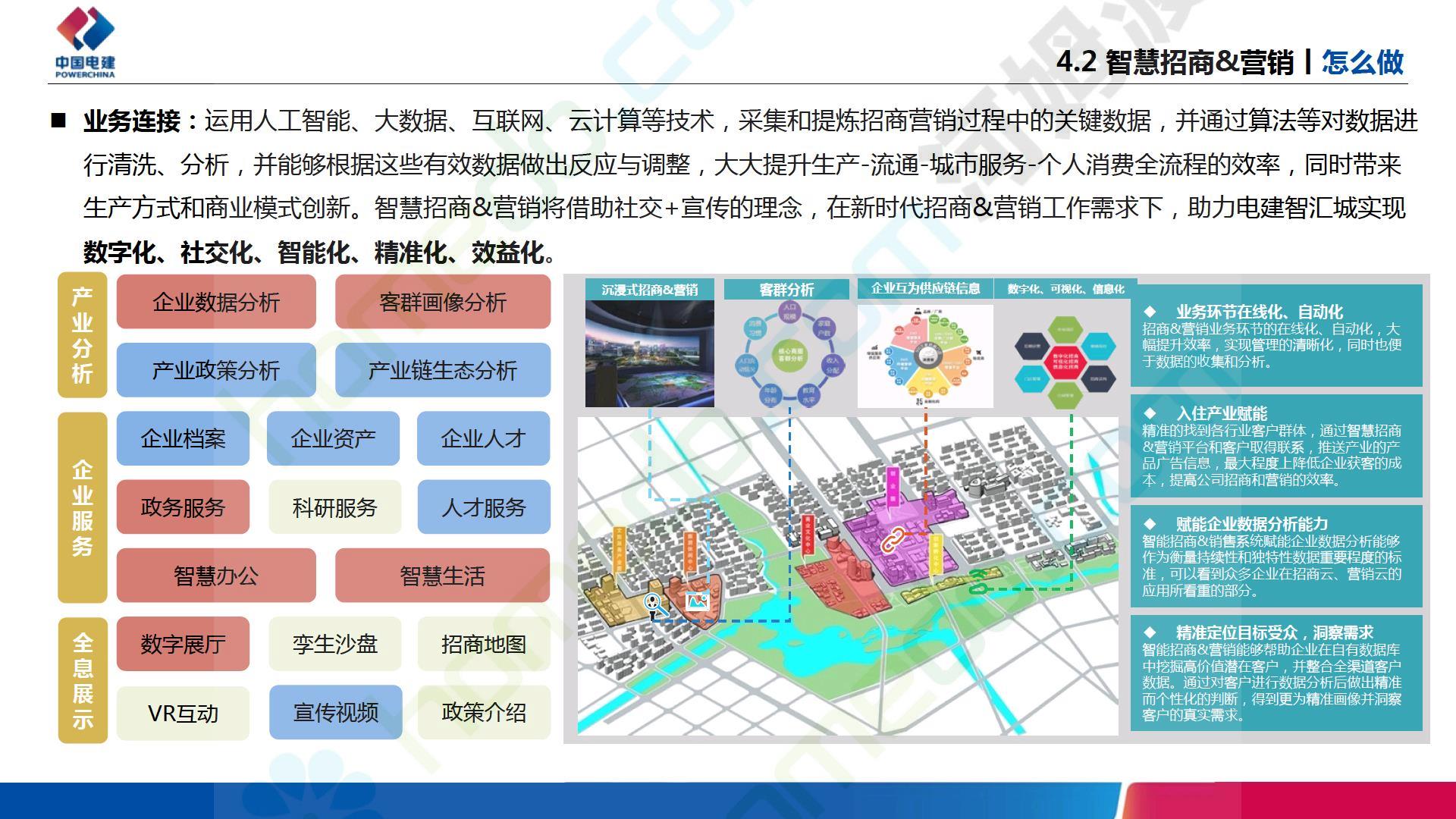Click the magenta flag marker on map
Image resolution: width=1456 pixels, height=819 pixels.
point(893,485)
